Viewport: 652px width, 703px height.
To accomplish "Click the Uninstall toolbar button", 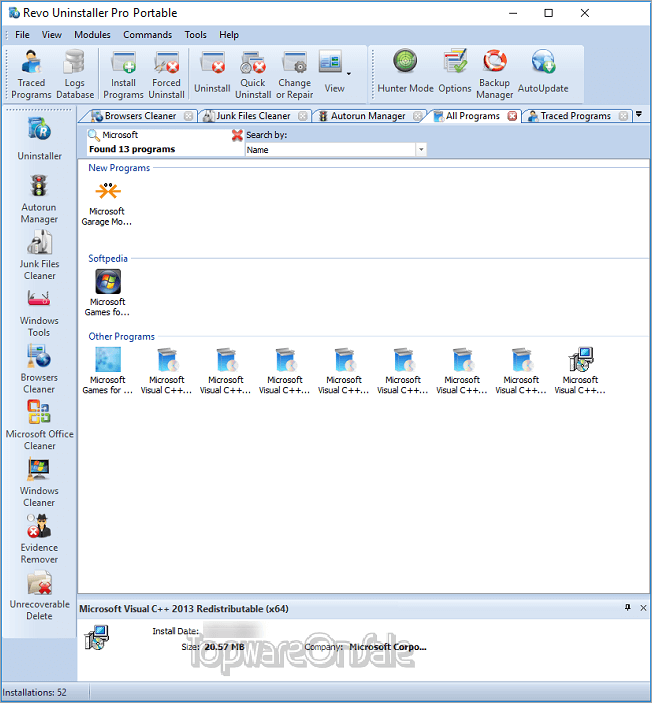I will pyautogui.click(x=212, y=72).
